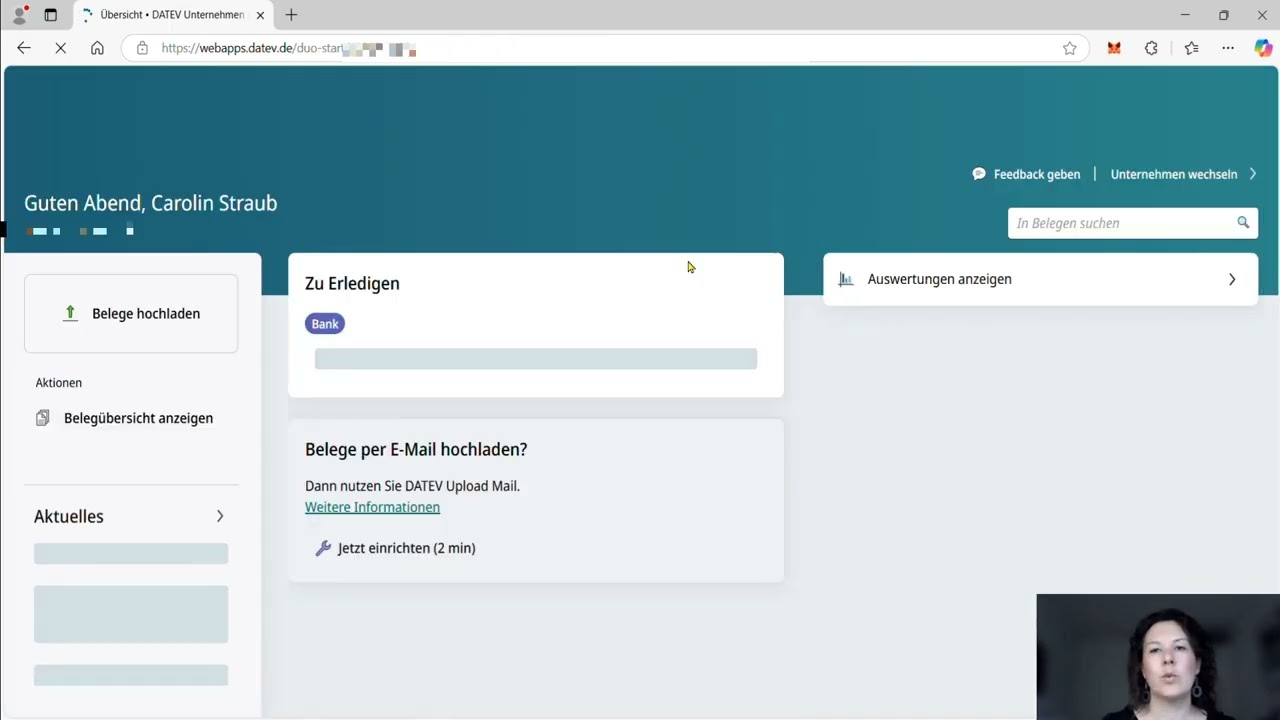
Task: Click the green upload arrow icon
Action: click(70, 313)
